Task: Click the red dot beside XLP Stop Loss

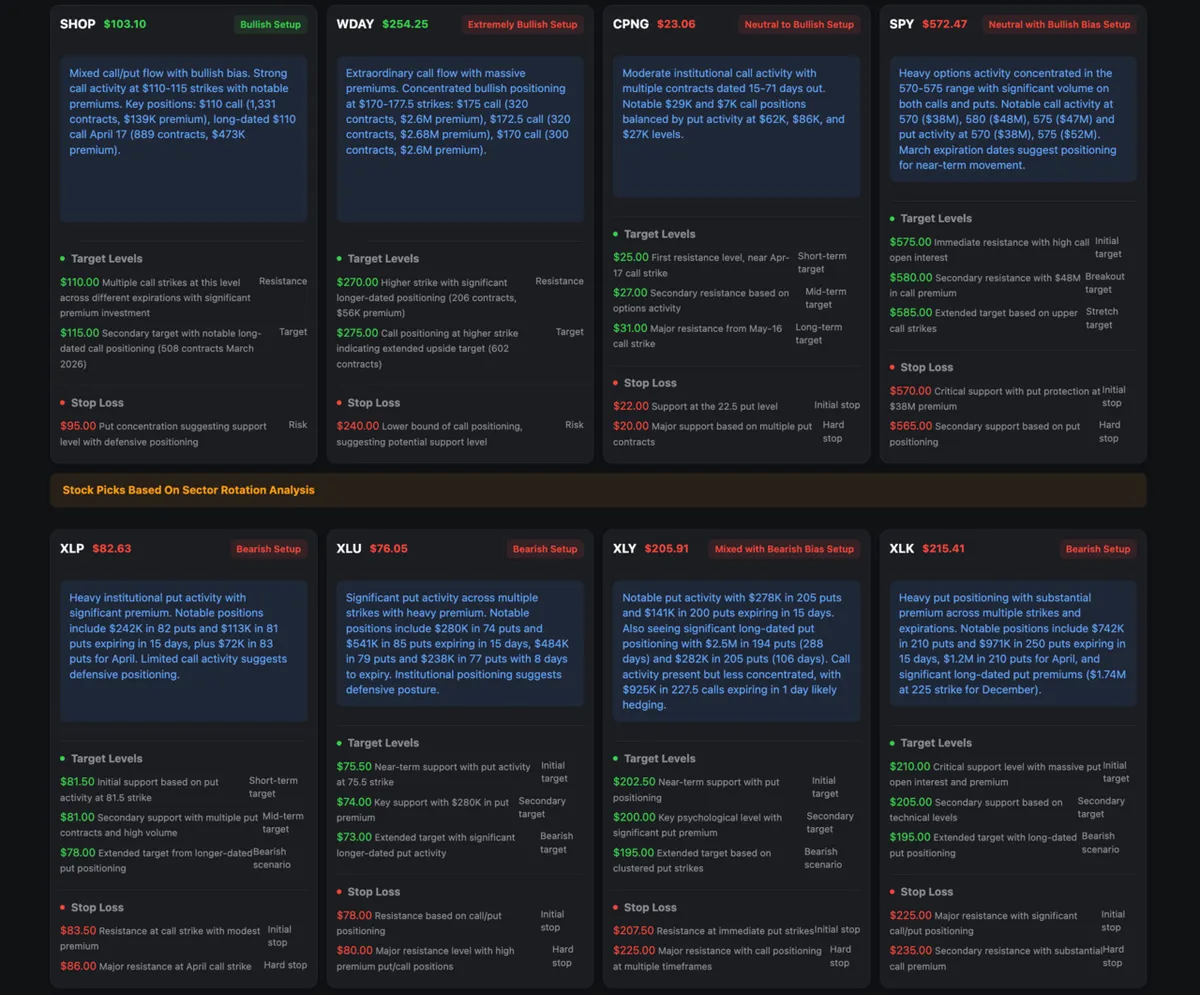Action: click(x=62, y=907)
